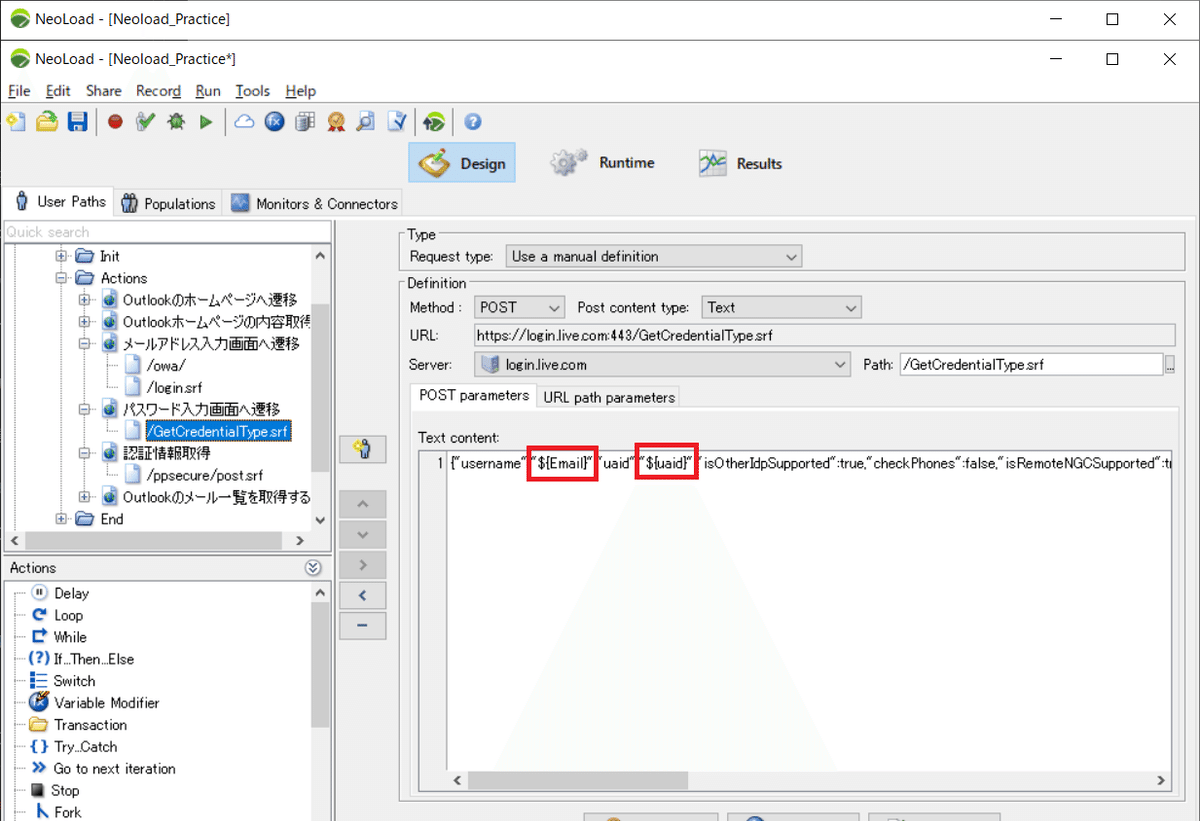The width and height of the screenshot is (1200, 821).
Task: Collapse メールアドレス入力画面へ遷移 node
Action: 85,344
